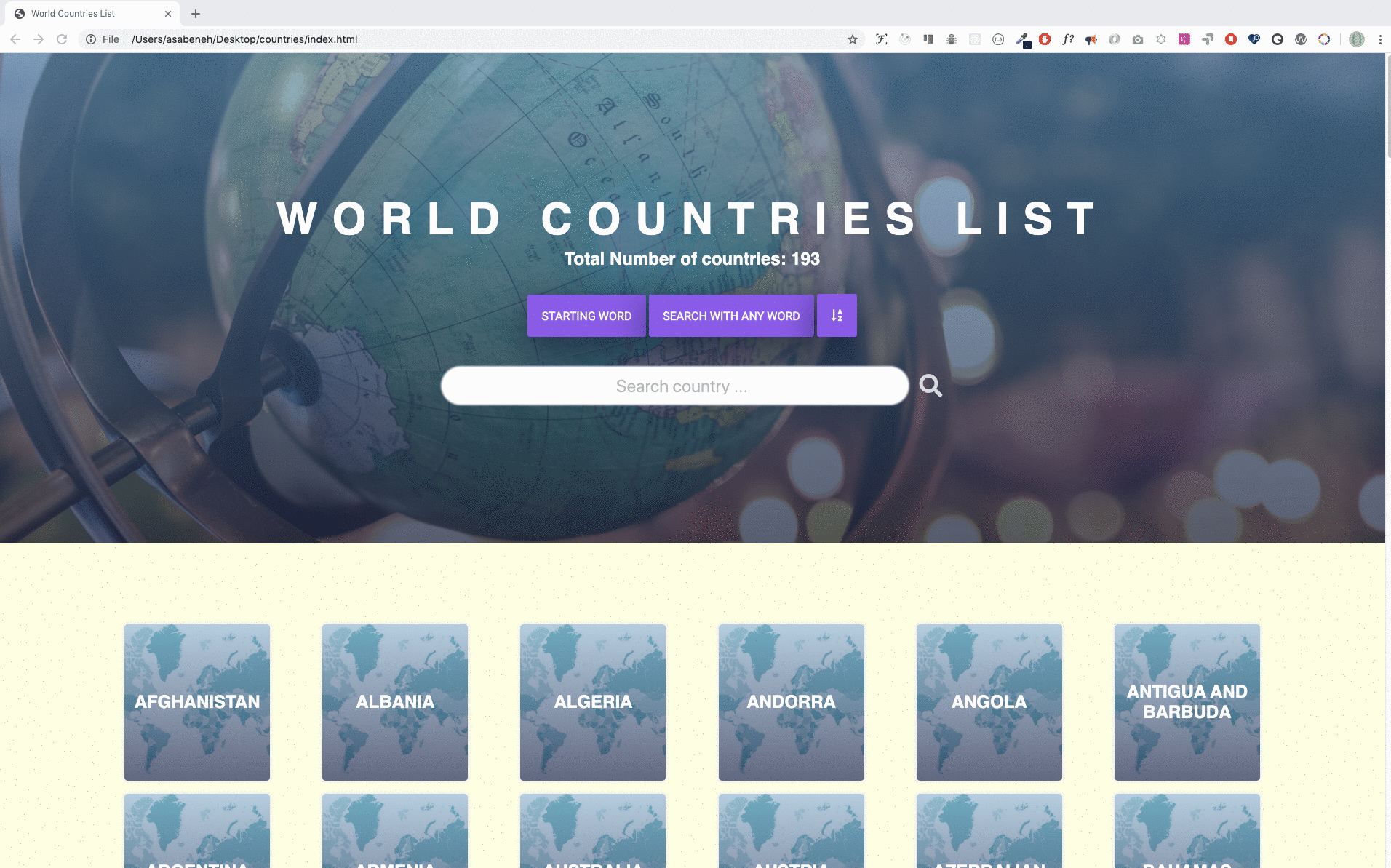The image size is (1391, 868).
Task: Select the Antigua and Barbuda card
Action: tap(1187, 701)
